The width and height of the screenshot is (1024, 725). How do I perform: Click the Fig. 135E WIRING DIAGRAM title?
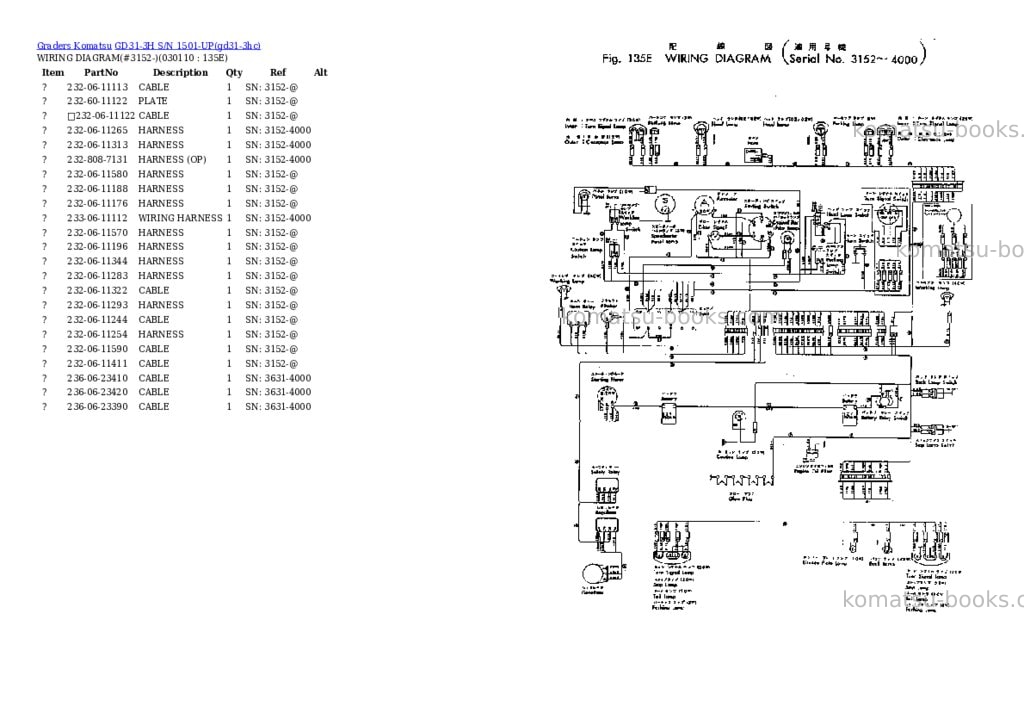(686, 58)
